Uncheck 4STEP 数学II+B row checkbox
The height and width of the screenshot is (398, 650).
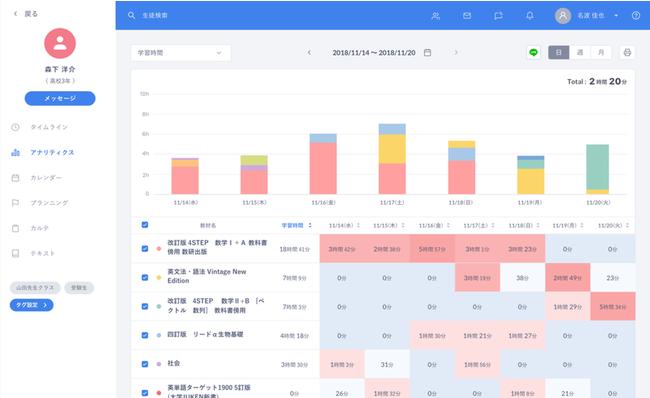tap(145, 306)
